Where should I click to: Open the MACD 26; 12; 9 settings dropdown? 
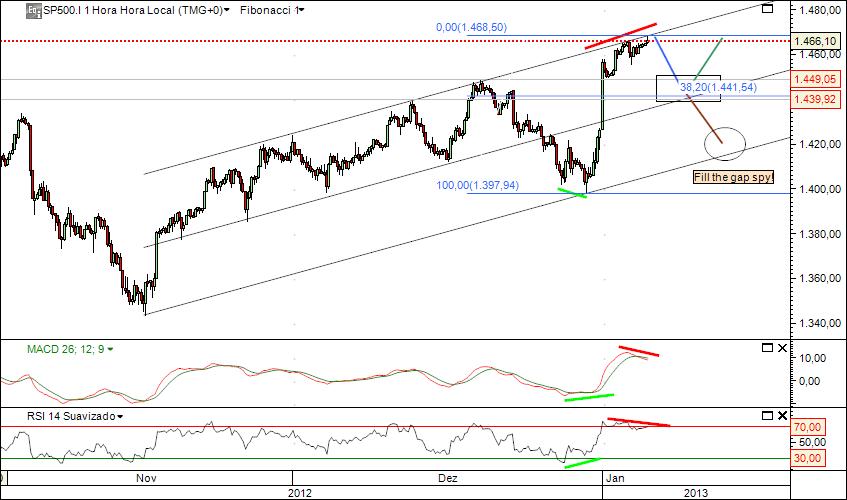coord(110,349)
